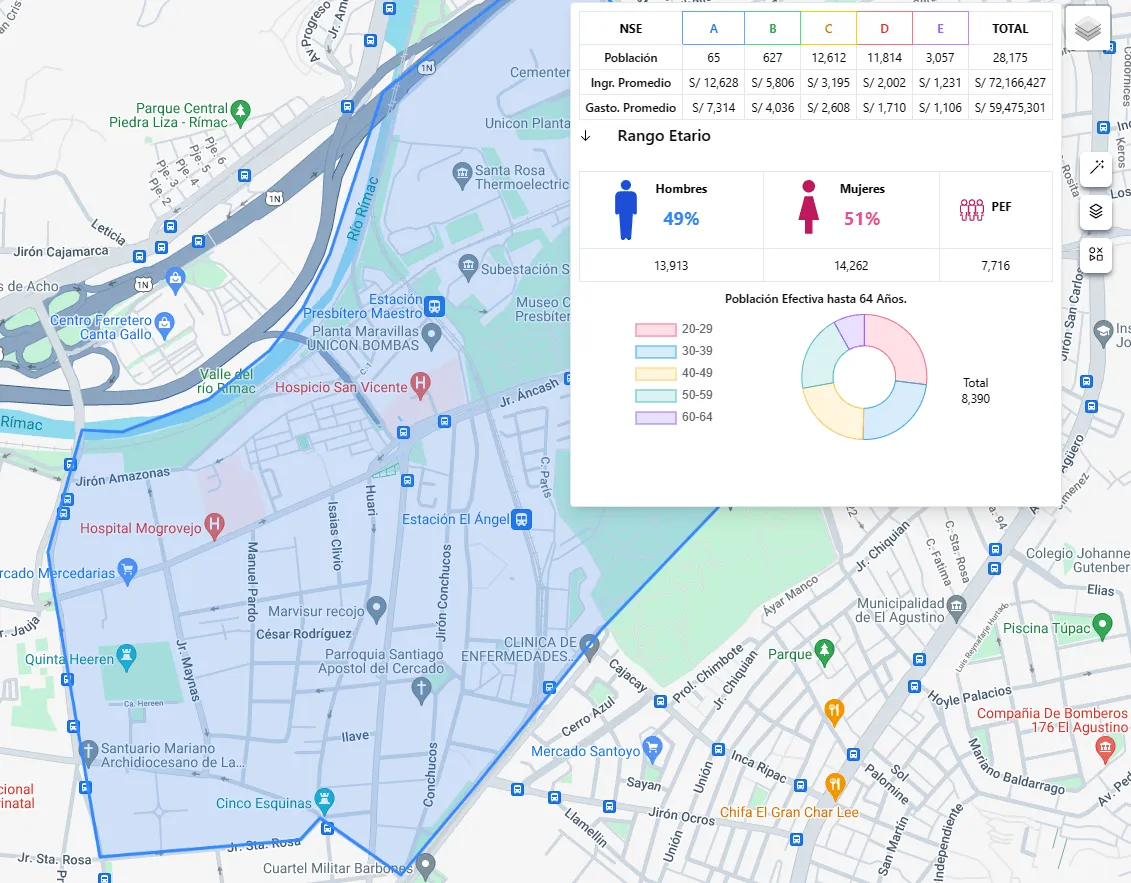Click the Subestación museum icon
The image size is (1131, 883).
468,268
